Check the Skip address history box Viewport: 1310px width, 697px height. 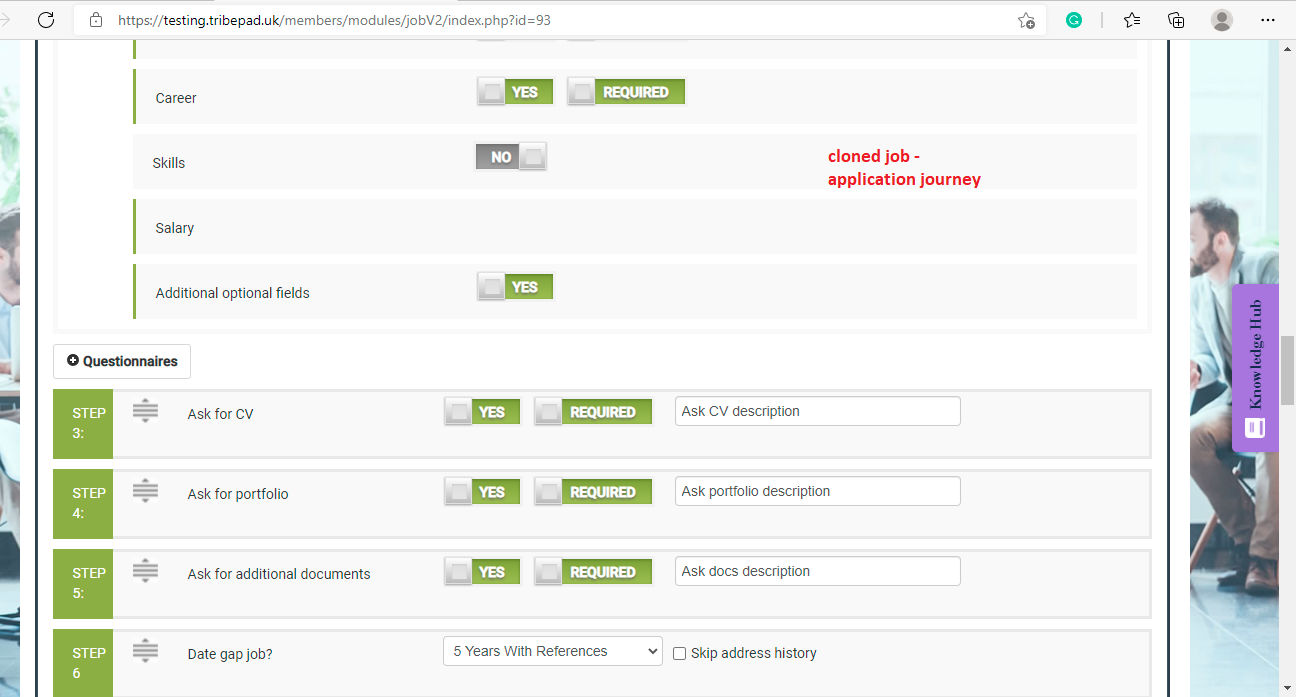[x=680, y=653]
